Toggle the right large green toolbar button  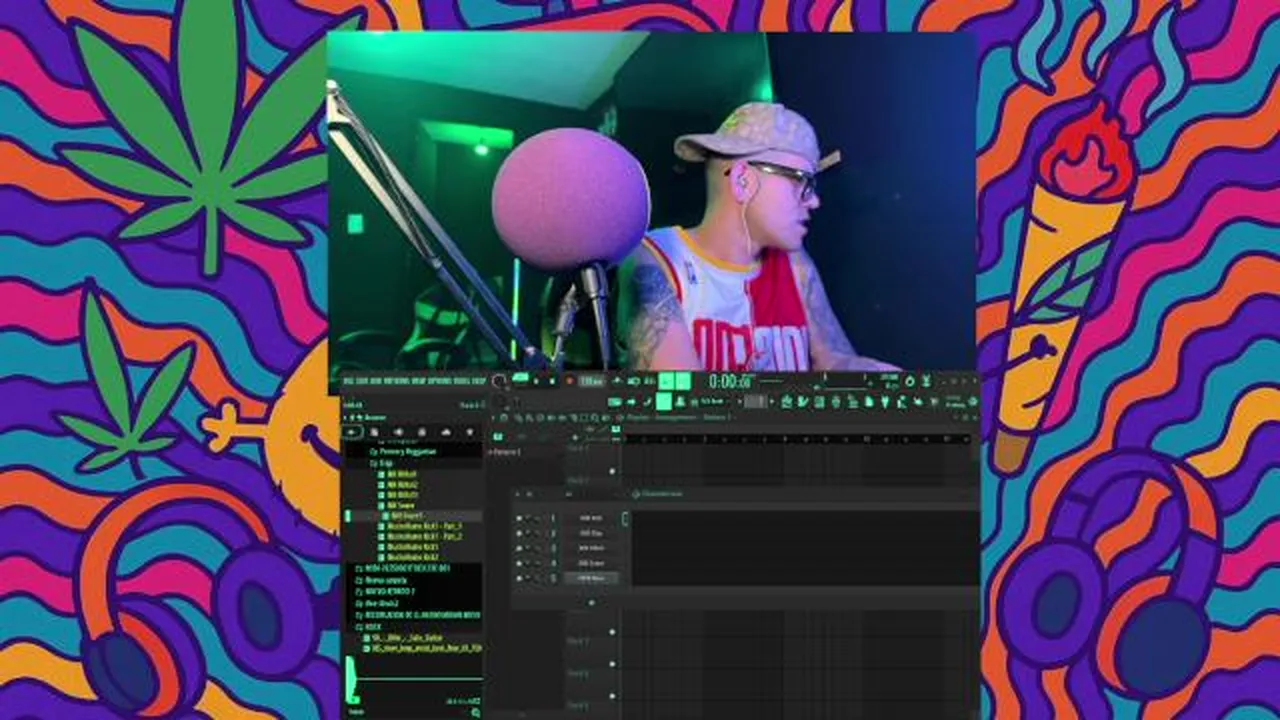(x=683, y=380)
